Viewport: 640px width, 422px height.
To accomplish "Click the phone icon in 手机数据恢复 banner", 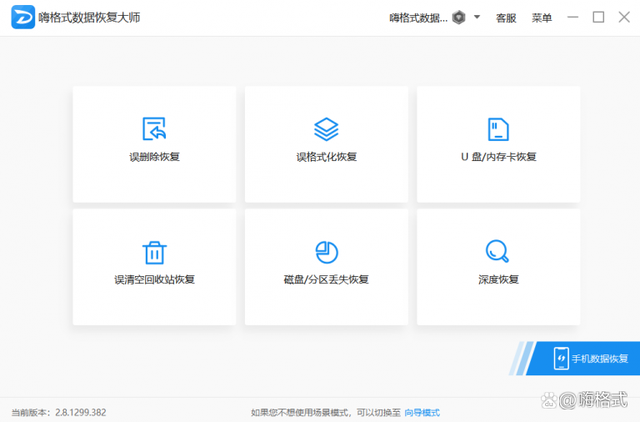I will pyautogui.click(x=561, y=358).
